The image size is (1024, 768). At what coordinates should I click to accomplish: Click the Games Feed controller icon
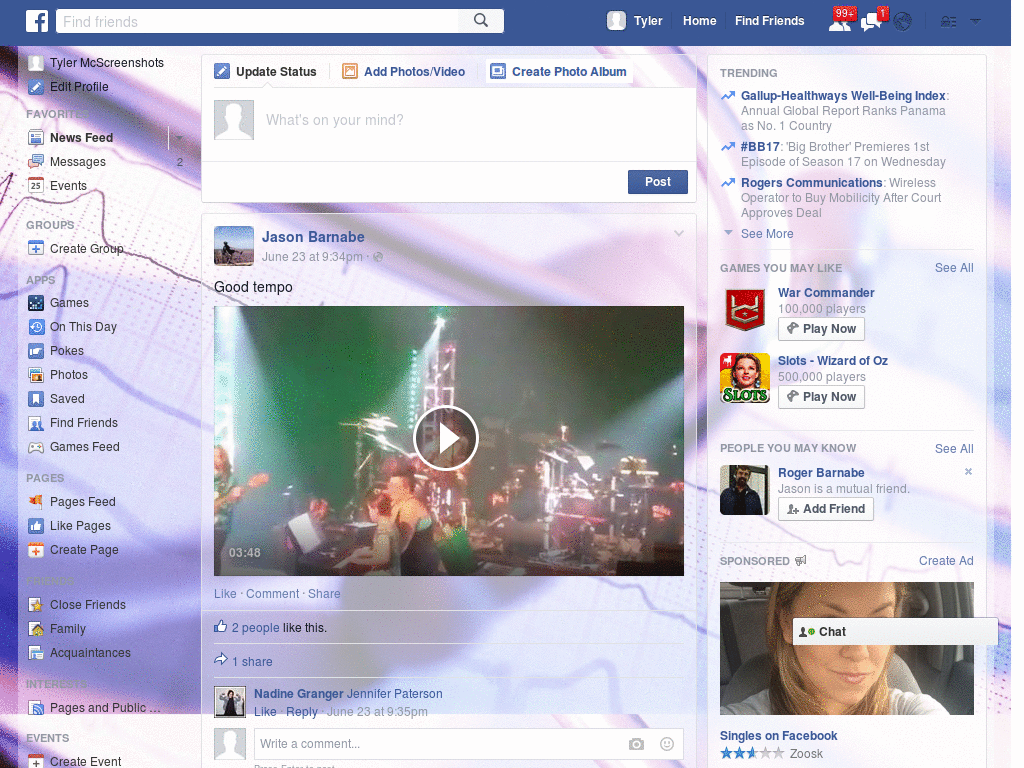point(36,447)
